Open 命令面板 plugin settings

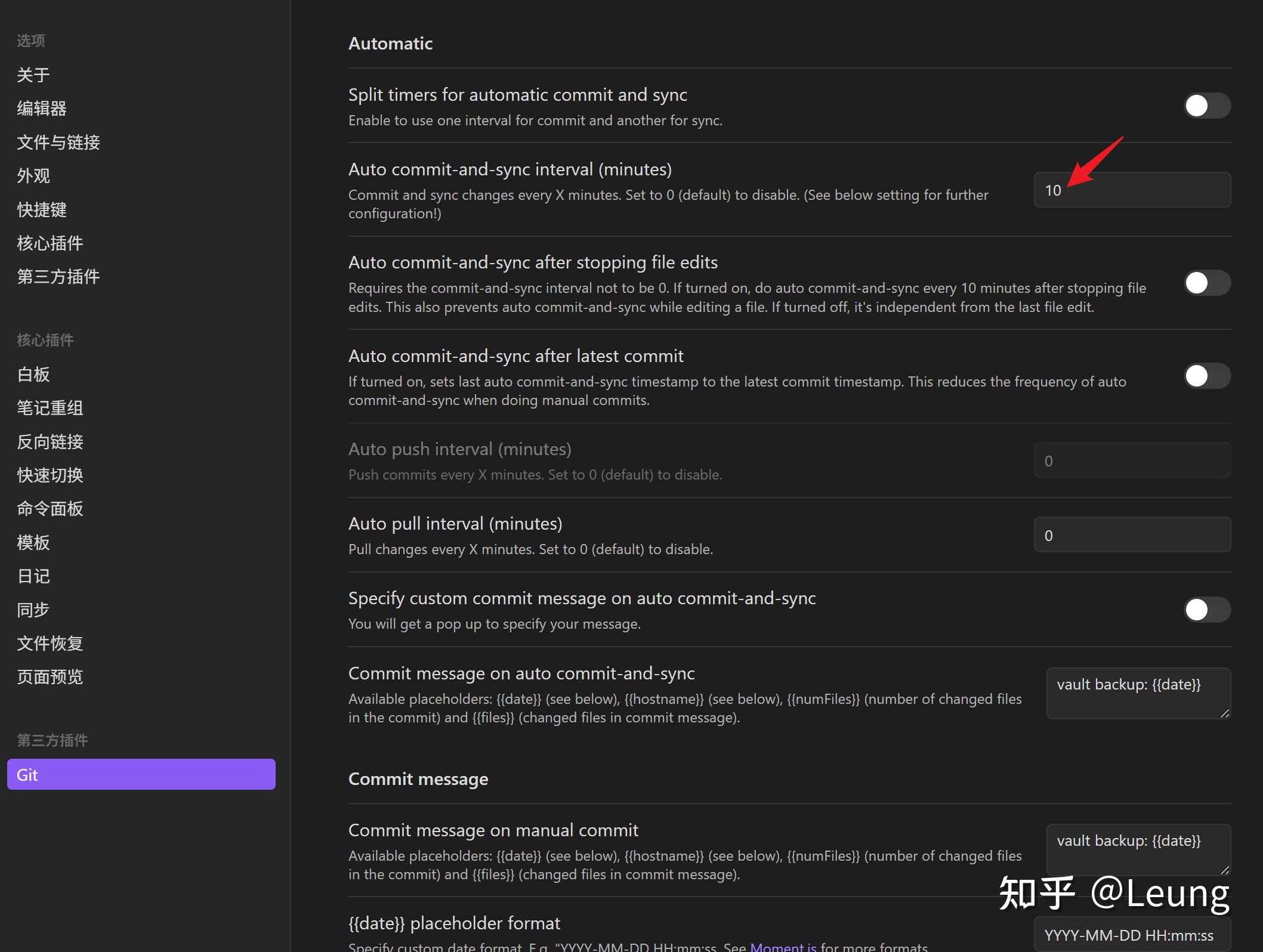tap(50, 509)
